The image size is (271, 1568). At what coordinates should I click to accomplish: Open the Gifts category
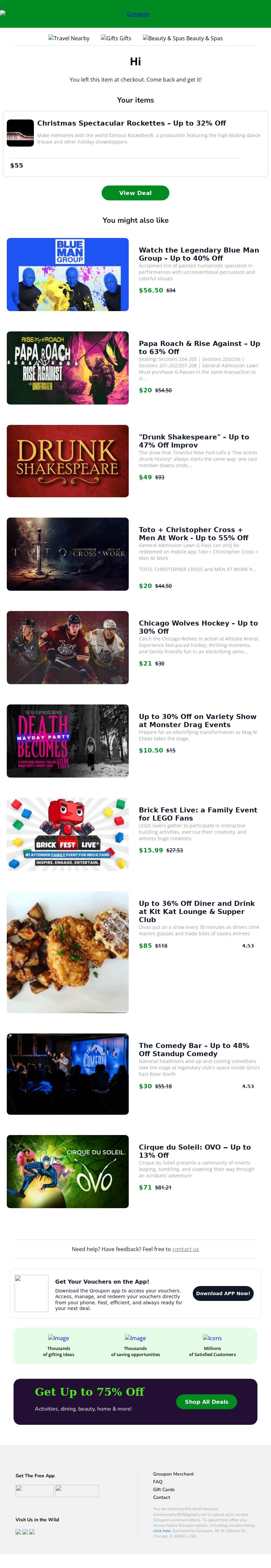click(116, 38)
